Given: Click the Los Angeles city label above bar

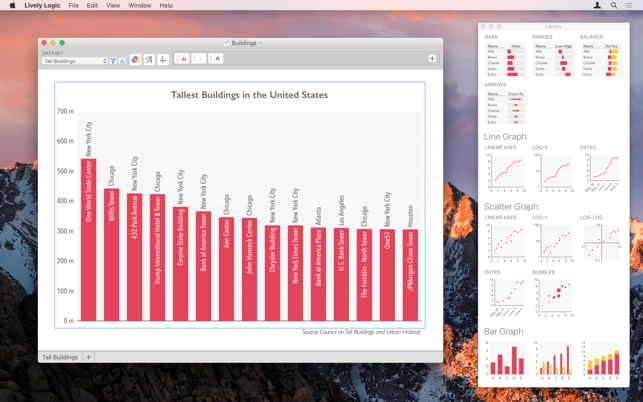Looking at the screenshot, I should 341,210.
